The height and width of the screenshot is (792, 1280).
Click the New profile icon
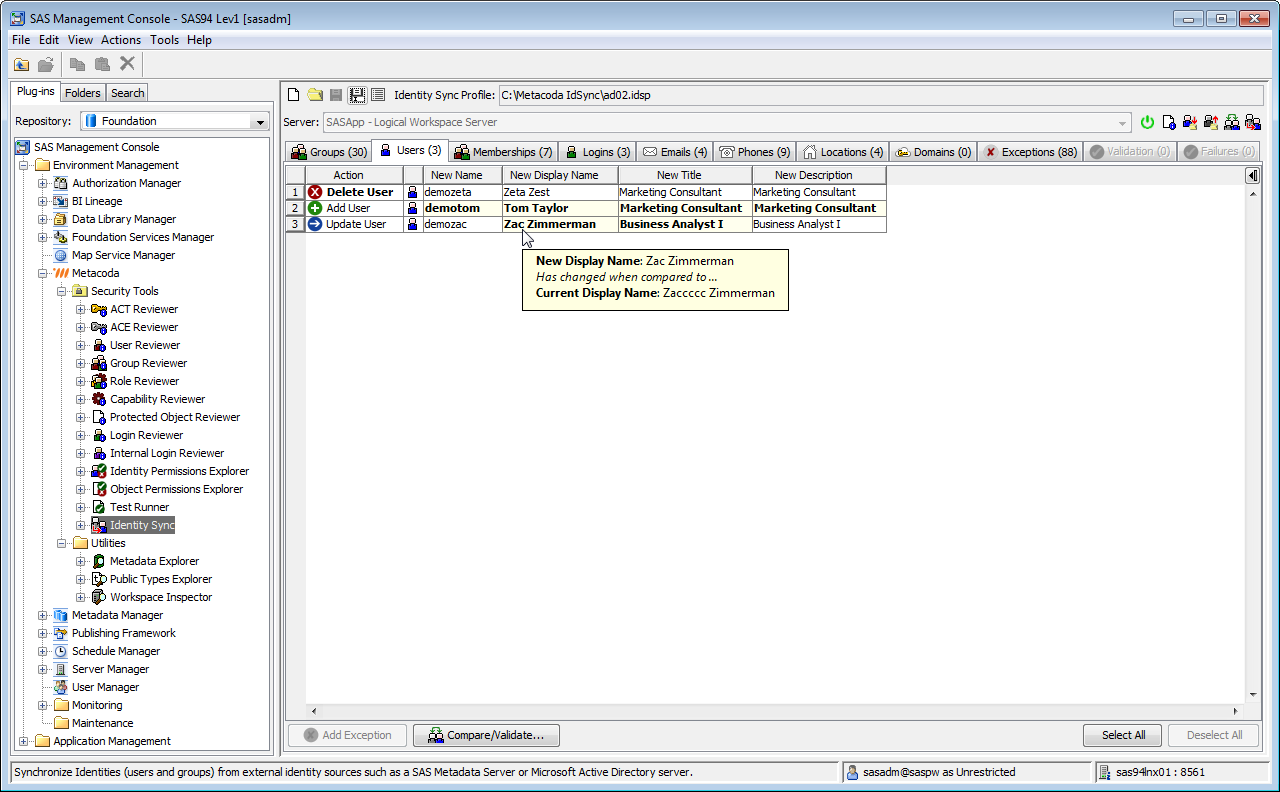click(x=294, y=95)
